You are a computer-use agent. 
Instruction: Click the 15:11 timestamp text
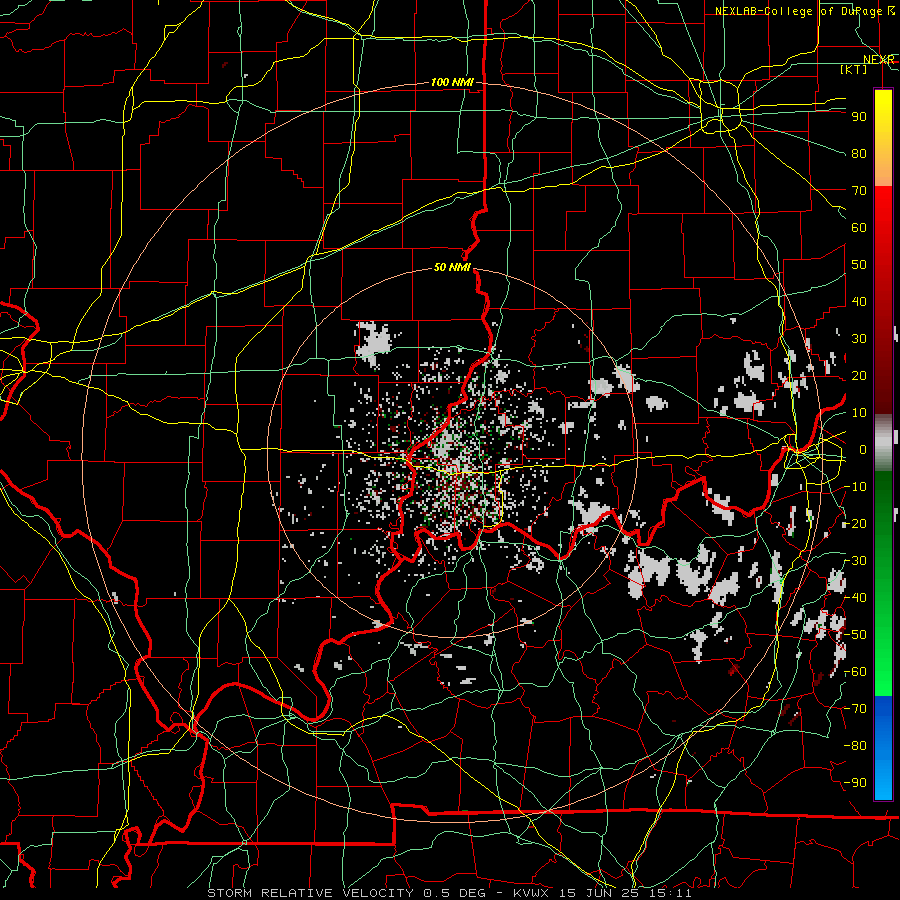674,893
